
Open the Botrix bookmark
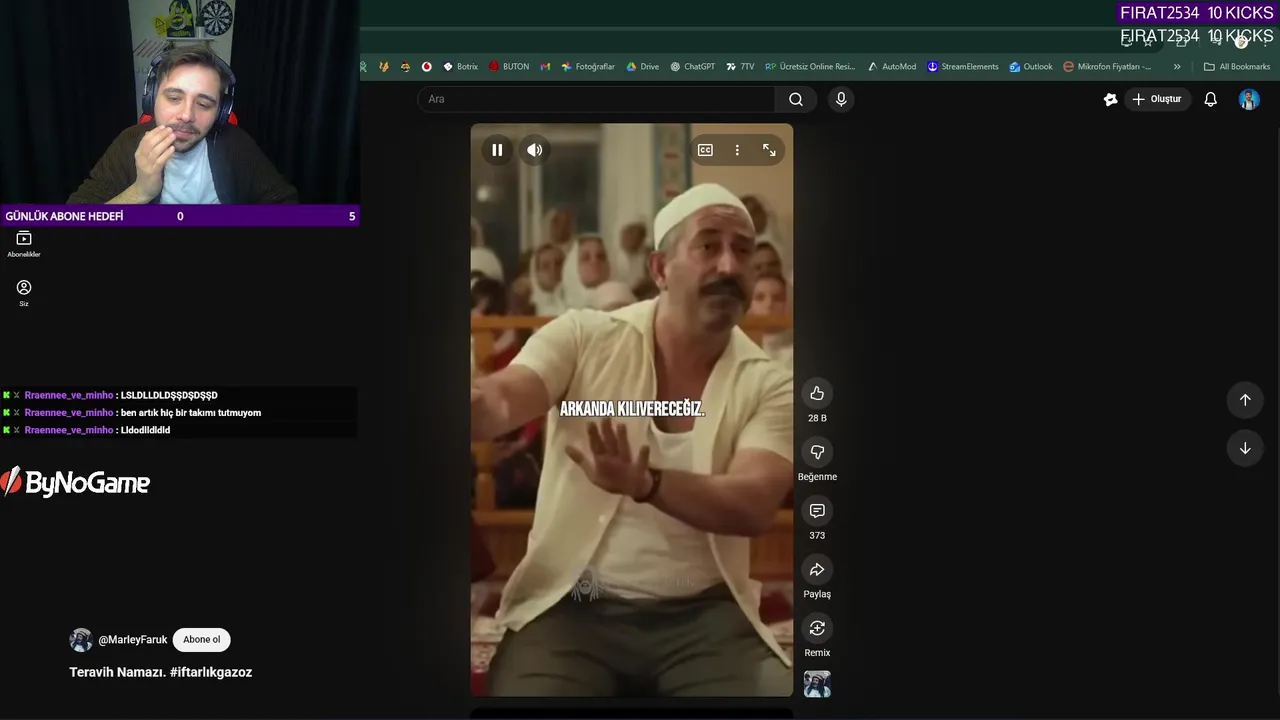coord(461,67)
